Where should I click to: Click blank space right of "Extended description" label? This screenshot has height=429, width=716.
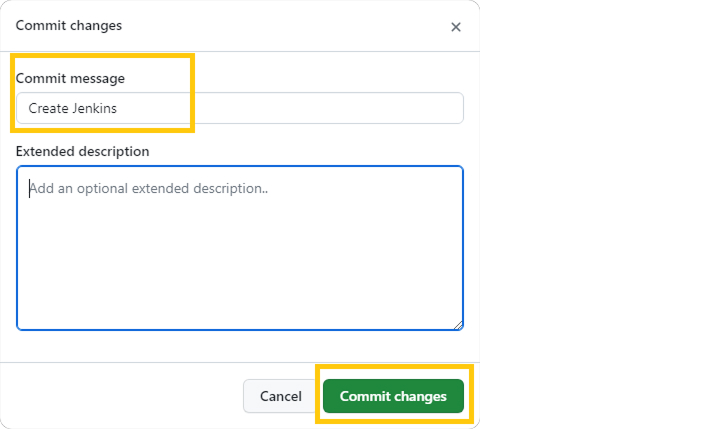pyautogui.click(x=300, y=151)
